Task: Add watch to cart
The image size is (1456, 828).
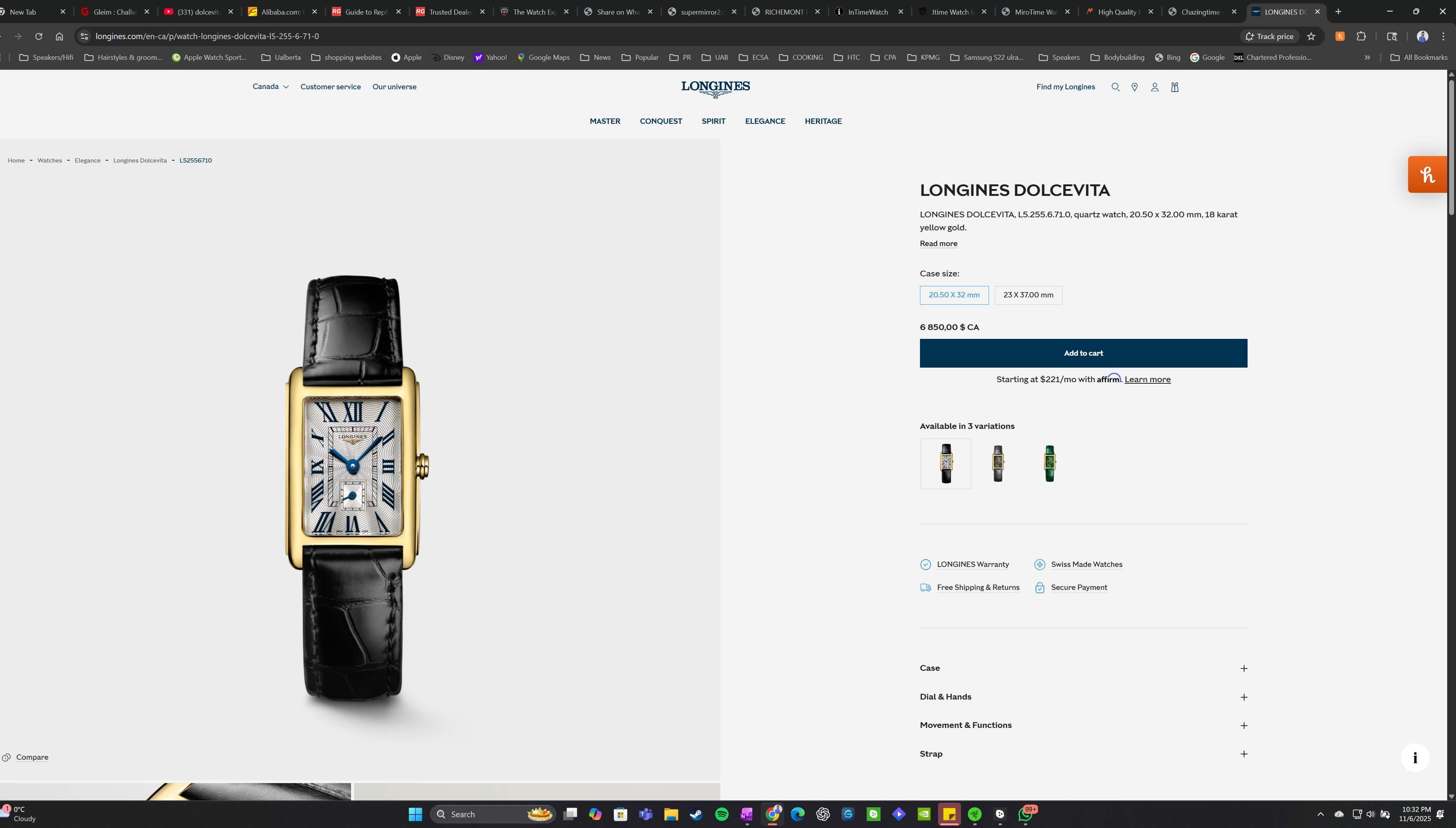Action: point(1083,353)
